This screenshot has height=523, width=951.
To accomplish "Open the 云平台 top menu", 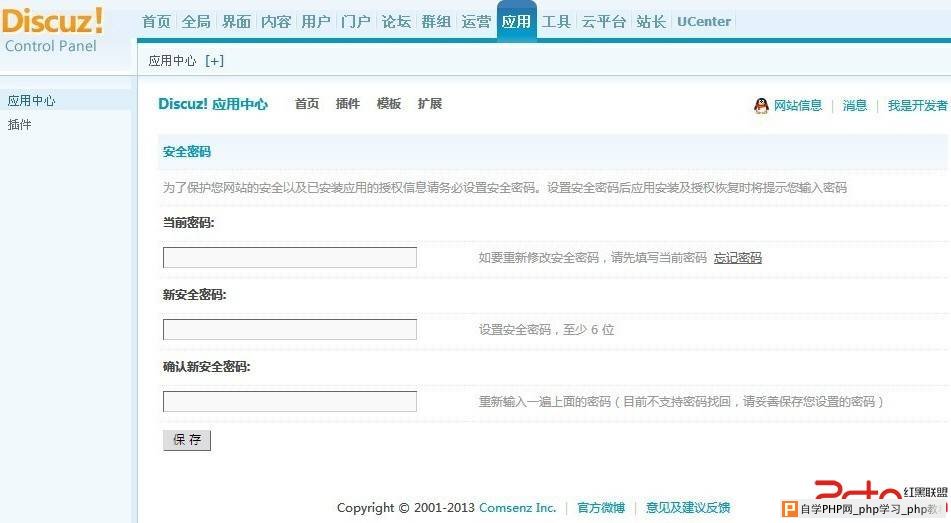I will (x=603, y=22).
